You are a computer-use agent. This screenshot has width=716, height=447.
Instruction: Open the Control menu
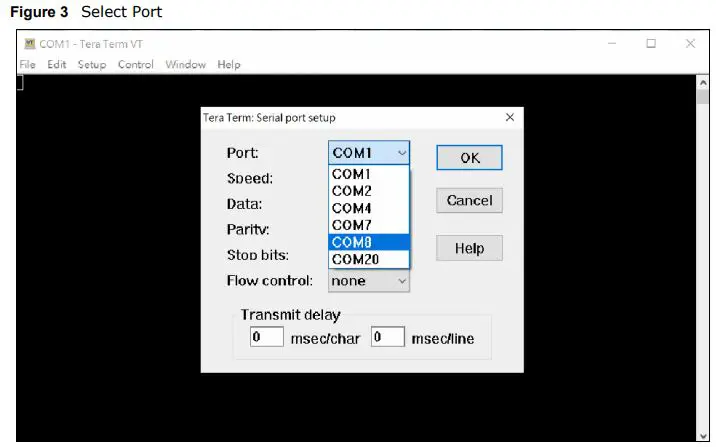click(136, 64)
